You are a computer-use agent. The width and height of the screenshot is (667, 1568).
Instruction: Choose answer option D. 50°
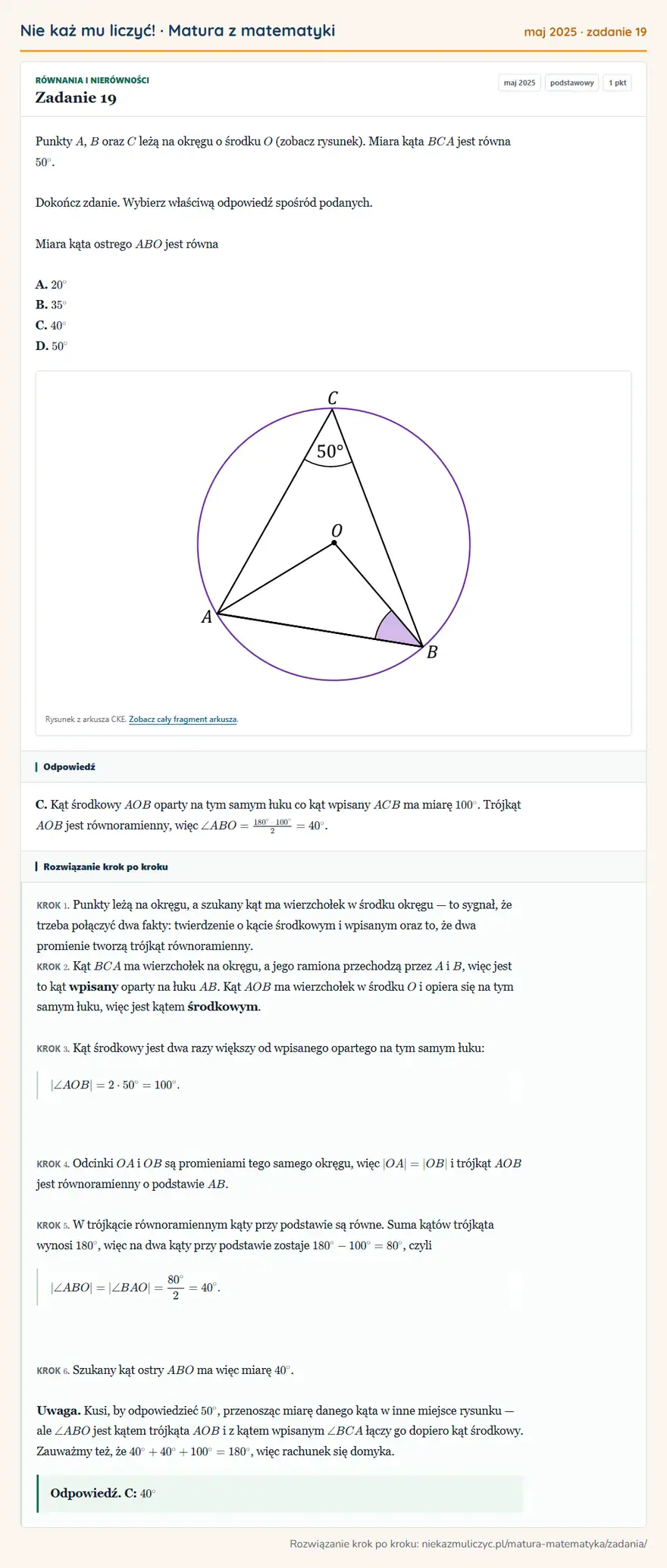[x=51, y=346]
